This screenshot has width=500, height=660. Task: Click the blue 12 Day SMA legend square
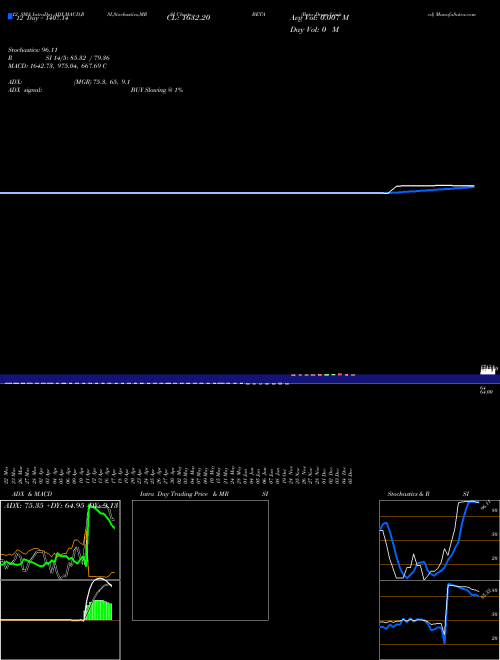pyautogui.click(x=10, y=16)
